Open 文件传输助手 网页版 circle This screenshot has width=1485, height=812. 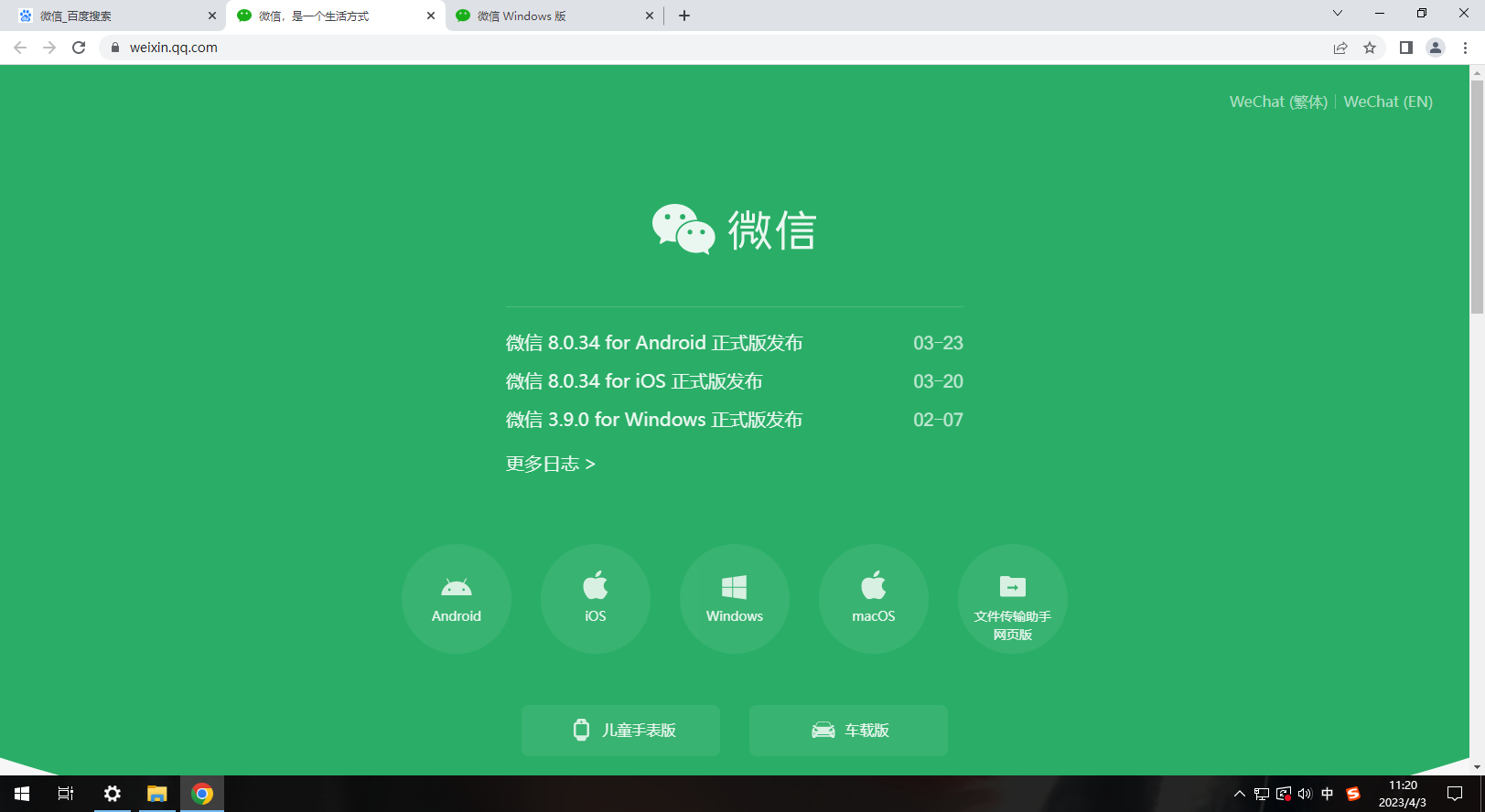pos(1013,599)
